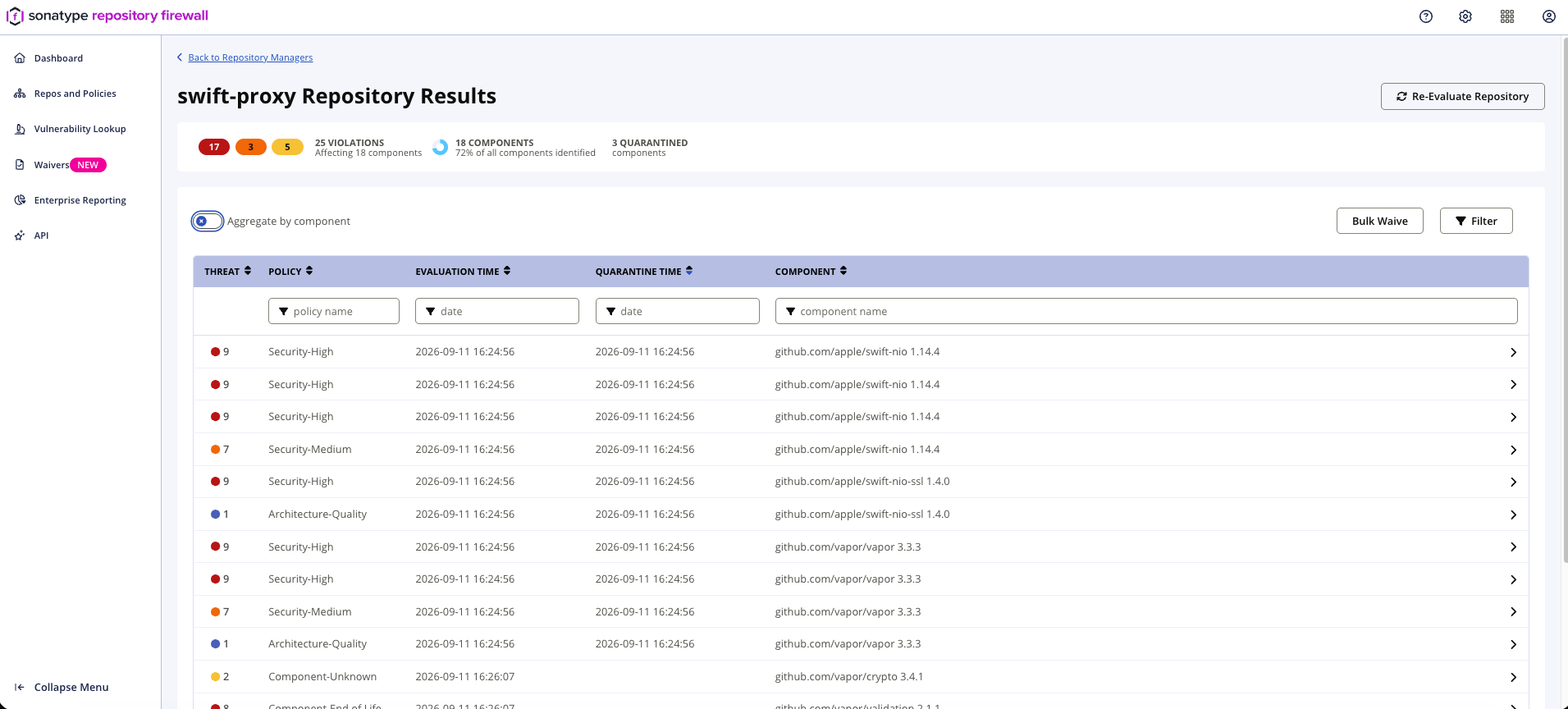Image resolution: width=1568 pixels, height=709 pixels.
Task: Click threat score 7 in swift-nio 1.14.4 row
Action: click(x=220, y=450)
